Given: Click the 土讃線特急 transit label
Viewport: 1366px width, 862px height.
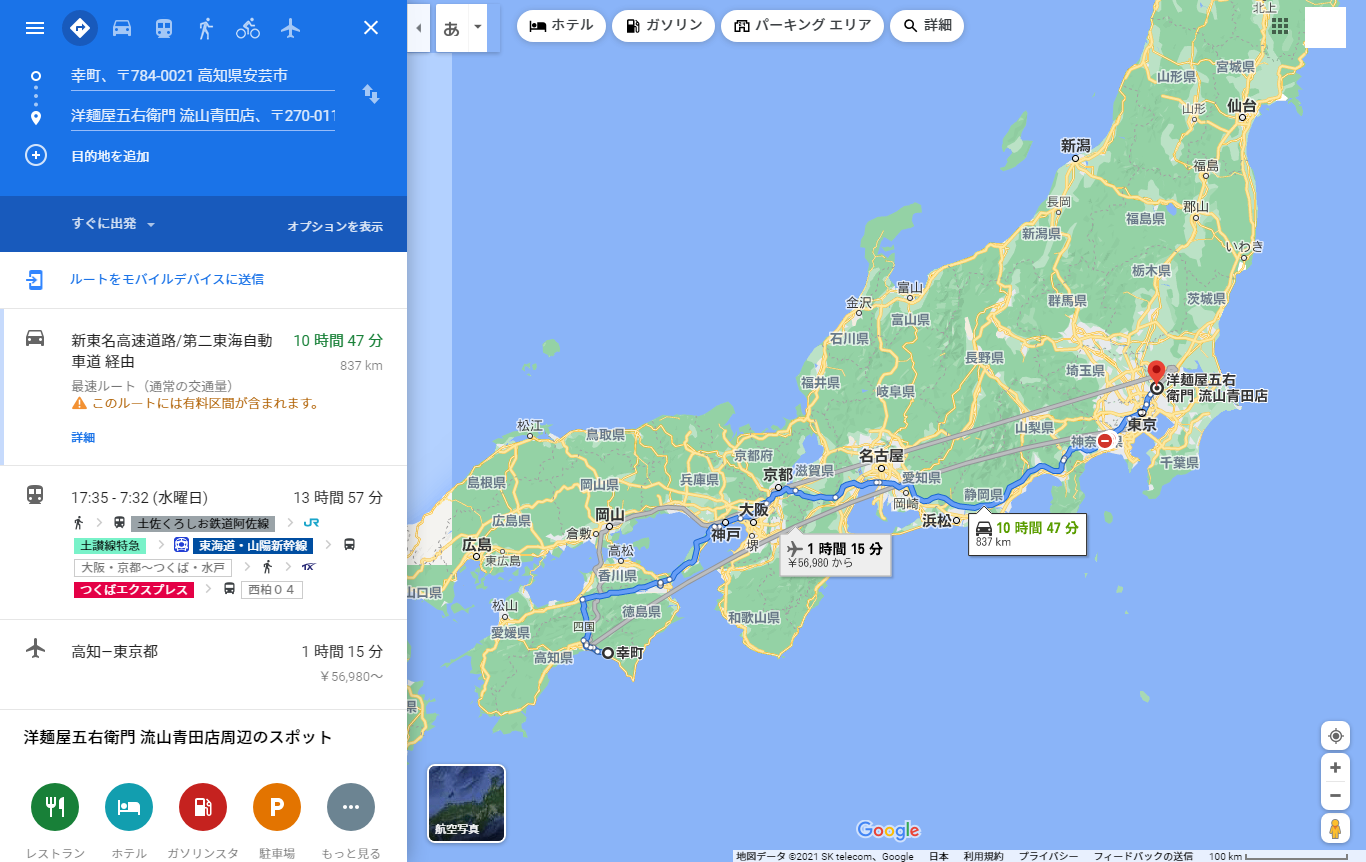Looking at the screenshot, I should coord(110,546).
